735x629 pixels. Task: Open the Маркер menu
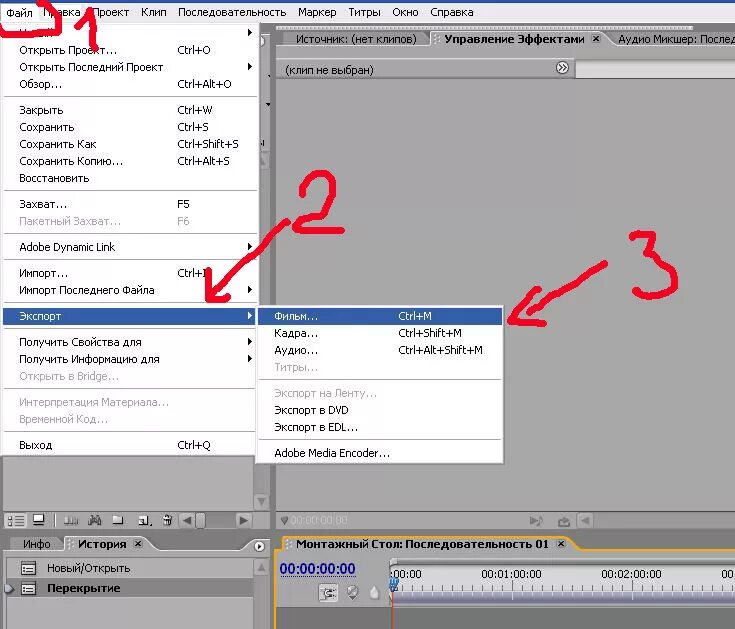[317, 12]
